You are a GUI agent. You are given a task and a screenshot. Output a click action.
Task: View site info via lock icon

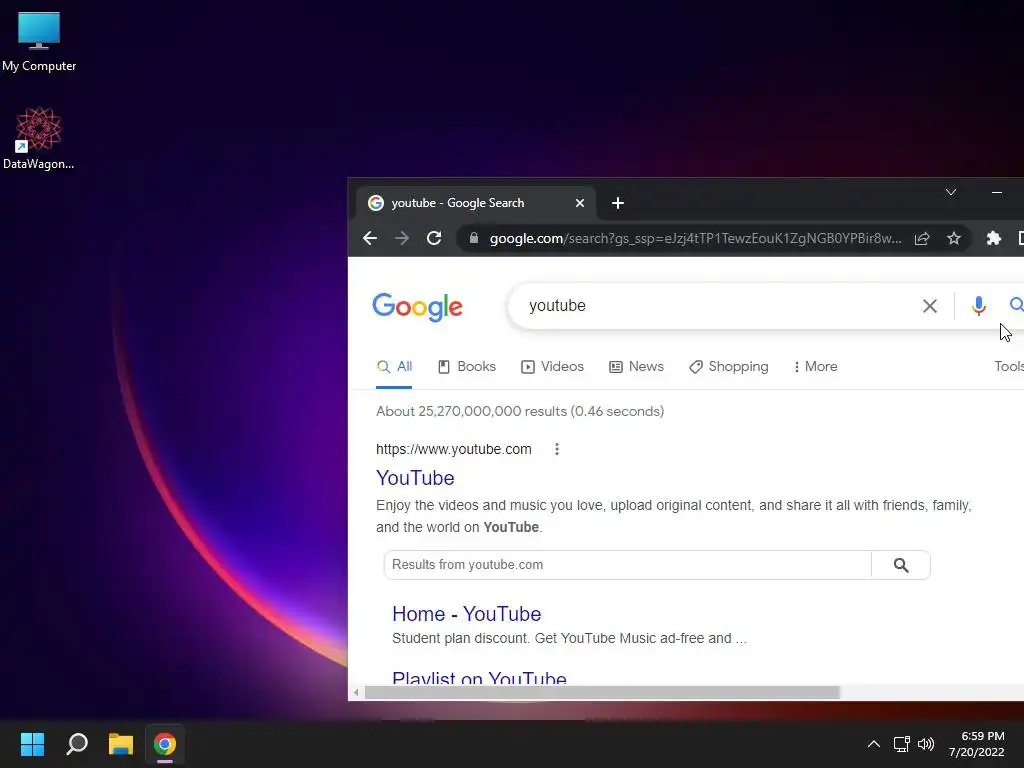coord(474,238)
